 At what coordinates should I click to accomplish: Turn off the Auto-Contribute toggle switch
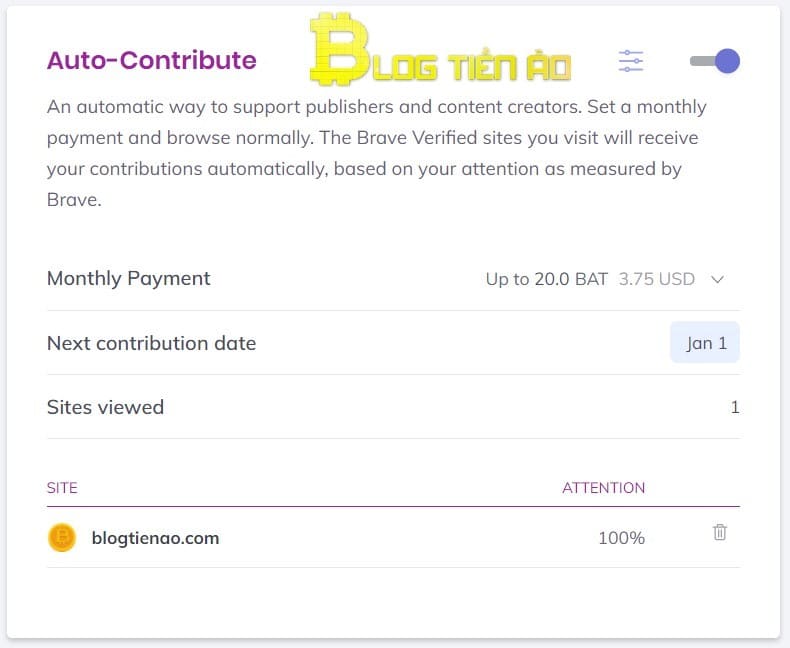715,61
